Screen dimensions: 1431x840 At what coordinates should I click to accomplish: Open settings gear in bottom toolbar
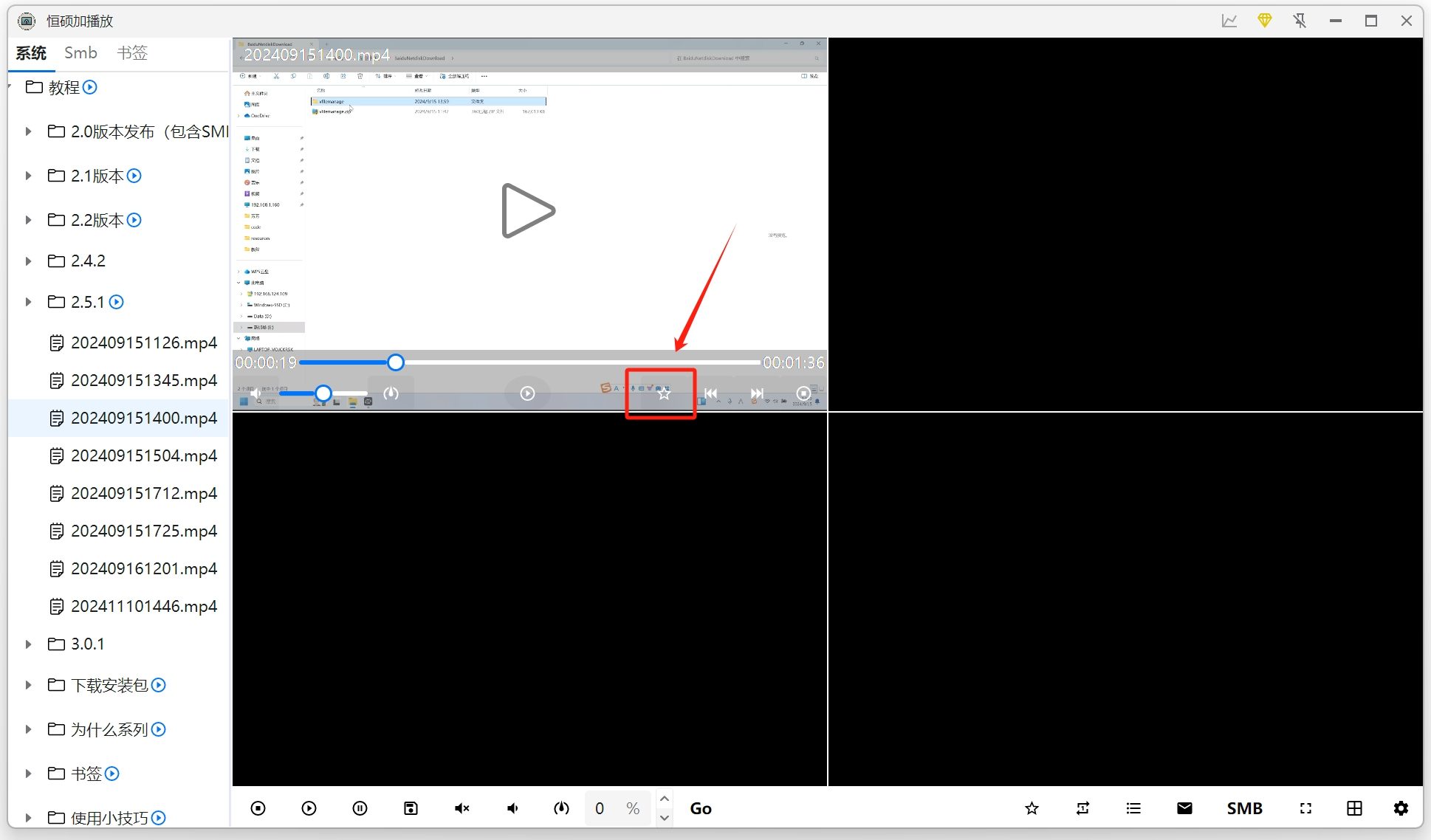point(1401,808)
